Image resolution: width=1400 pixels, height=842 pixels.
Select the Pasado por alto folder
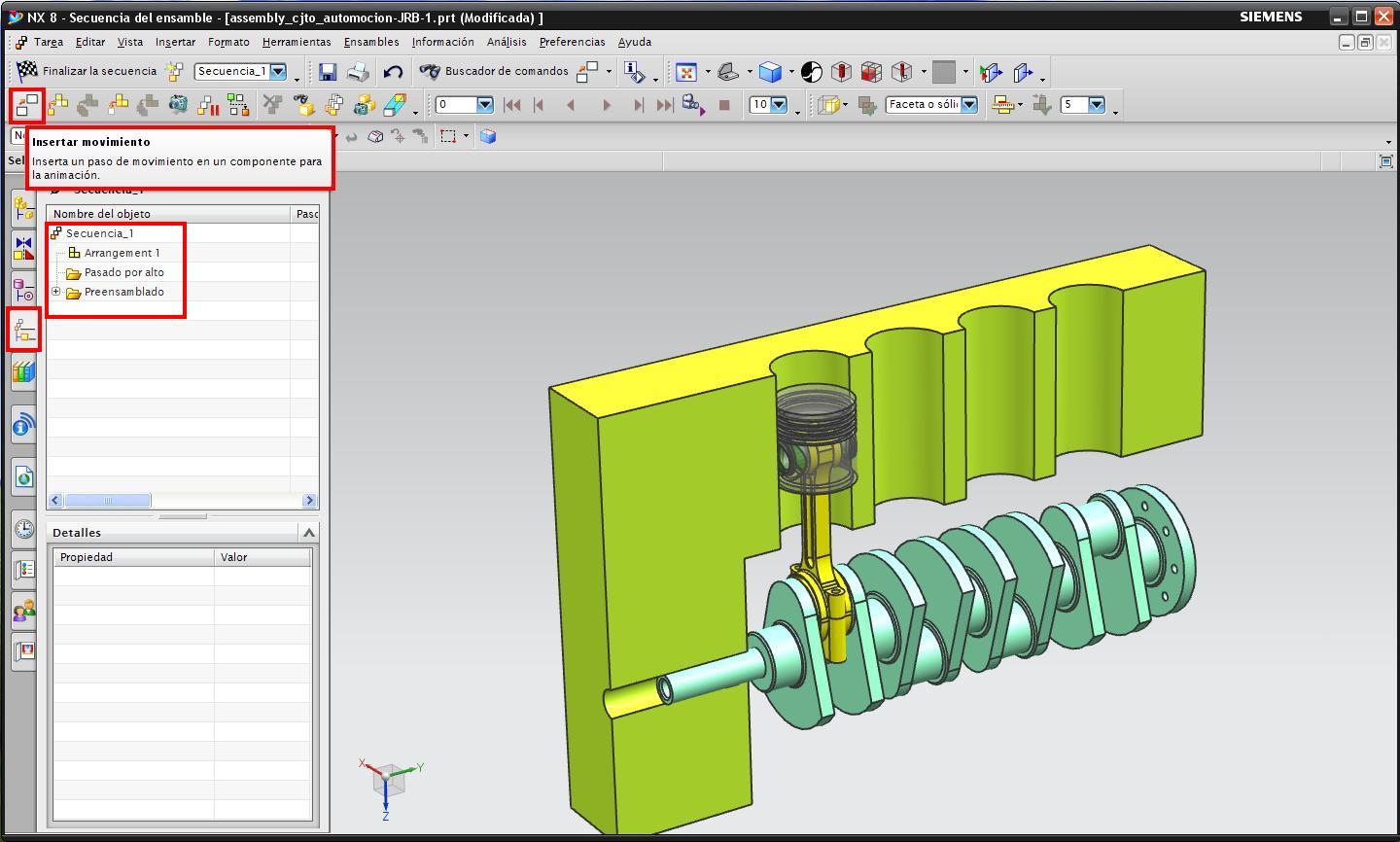tap(123, 272)
